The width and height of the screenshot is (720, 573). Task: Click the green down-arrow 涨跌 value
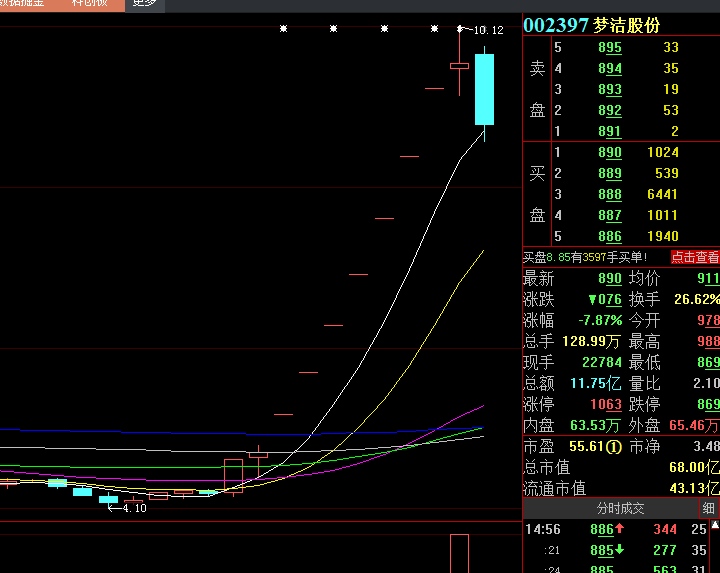(604, 300)
